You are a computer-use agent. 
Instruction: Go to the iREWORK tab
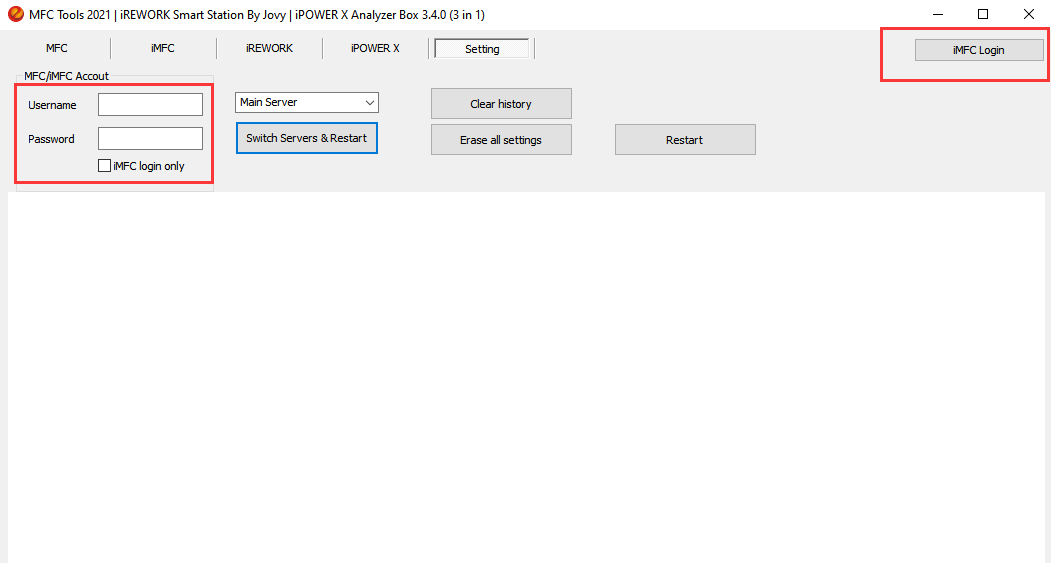pyautogui.click(x=269, y=48)
